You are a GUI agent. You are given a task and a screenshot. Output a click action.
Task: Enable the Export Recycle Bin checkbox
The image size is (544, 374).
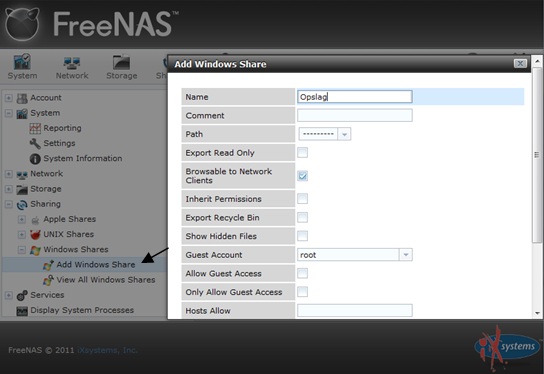302,217
